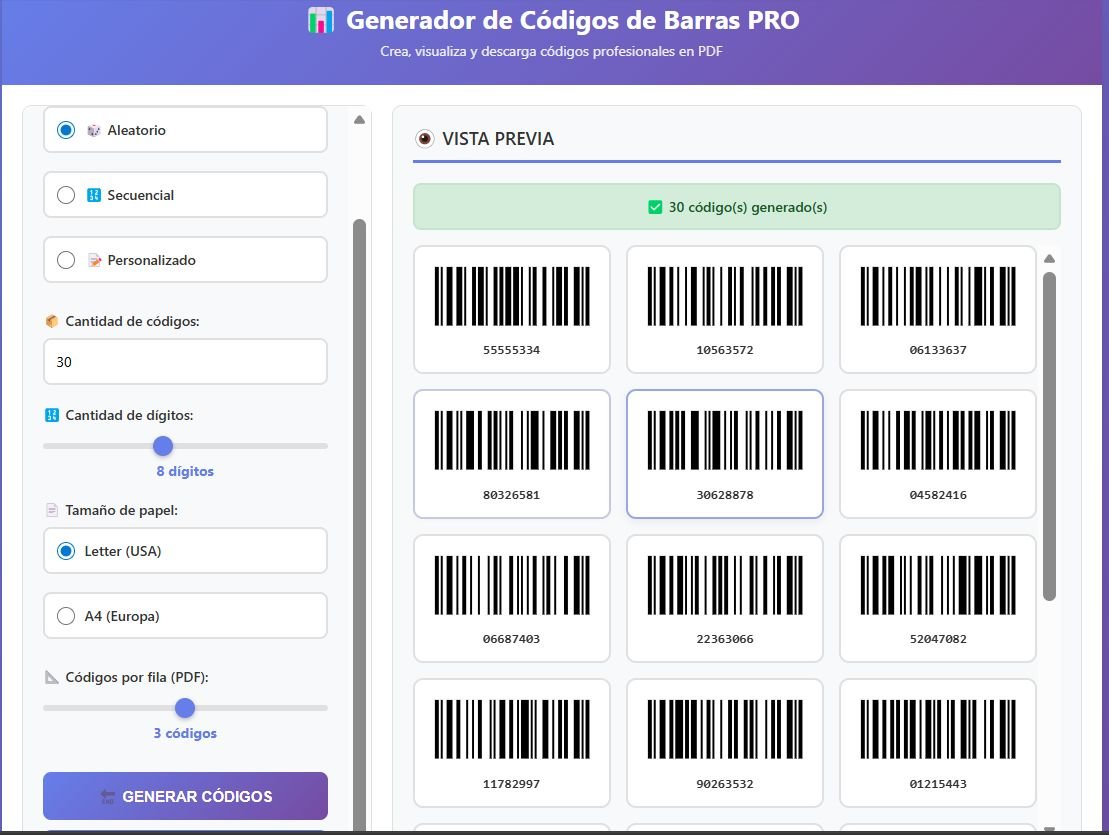
Task: Click the notepad icon next to Personalizado
Action: 94,260
